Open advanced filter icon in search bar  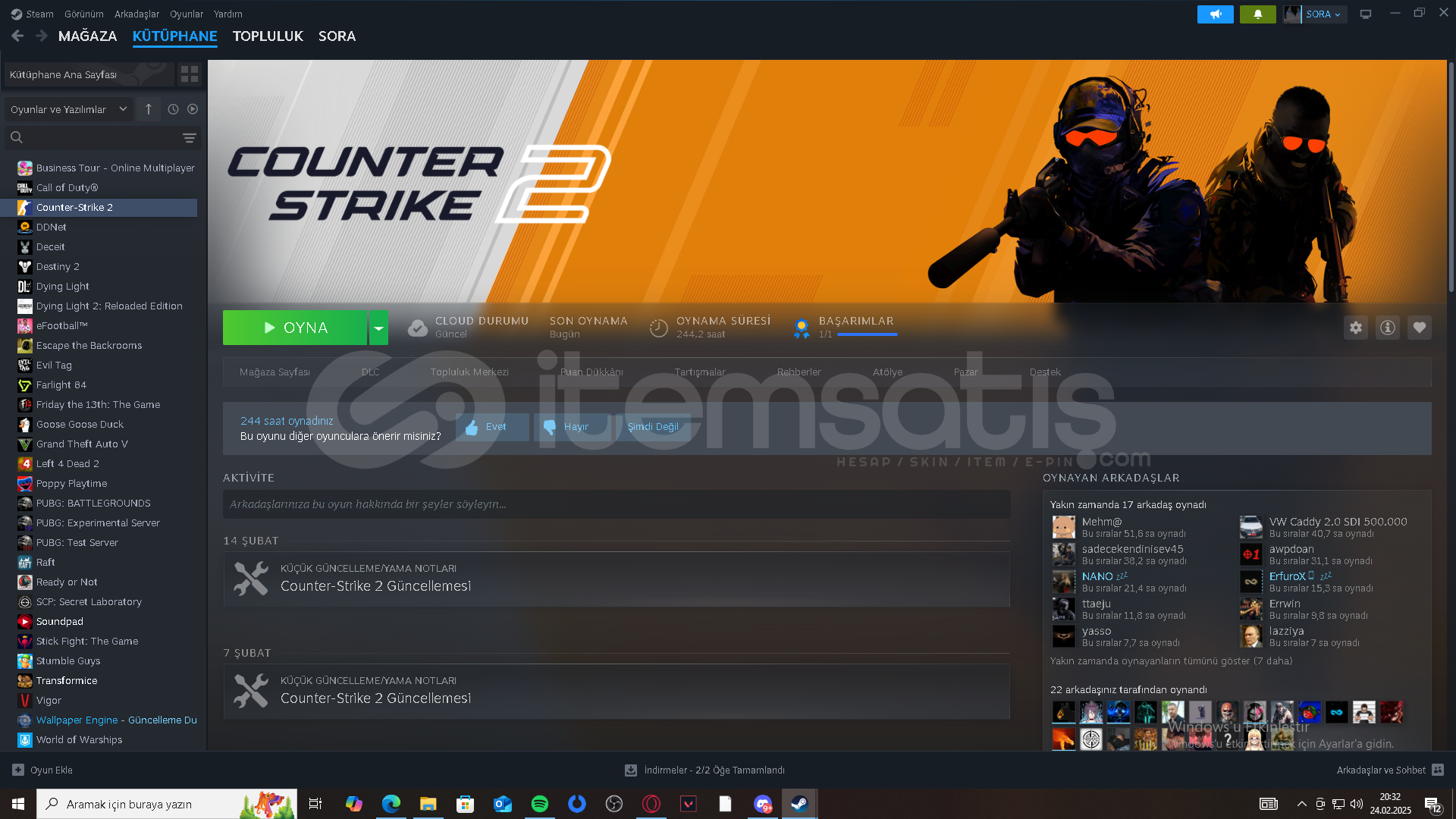[x=189, y=138]
